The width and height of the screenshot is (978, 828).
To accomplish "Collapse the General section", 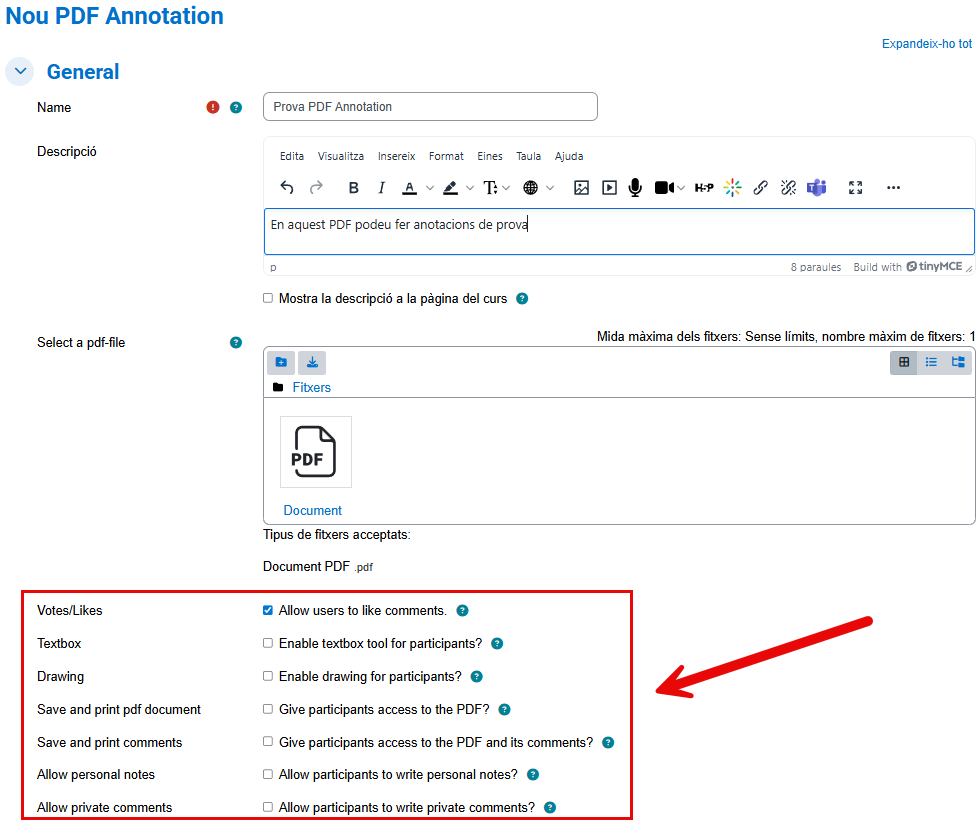I will [21, 71].
